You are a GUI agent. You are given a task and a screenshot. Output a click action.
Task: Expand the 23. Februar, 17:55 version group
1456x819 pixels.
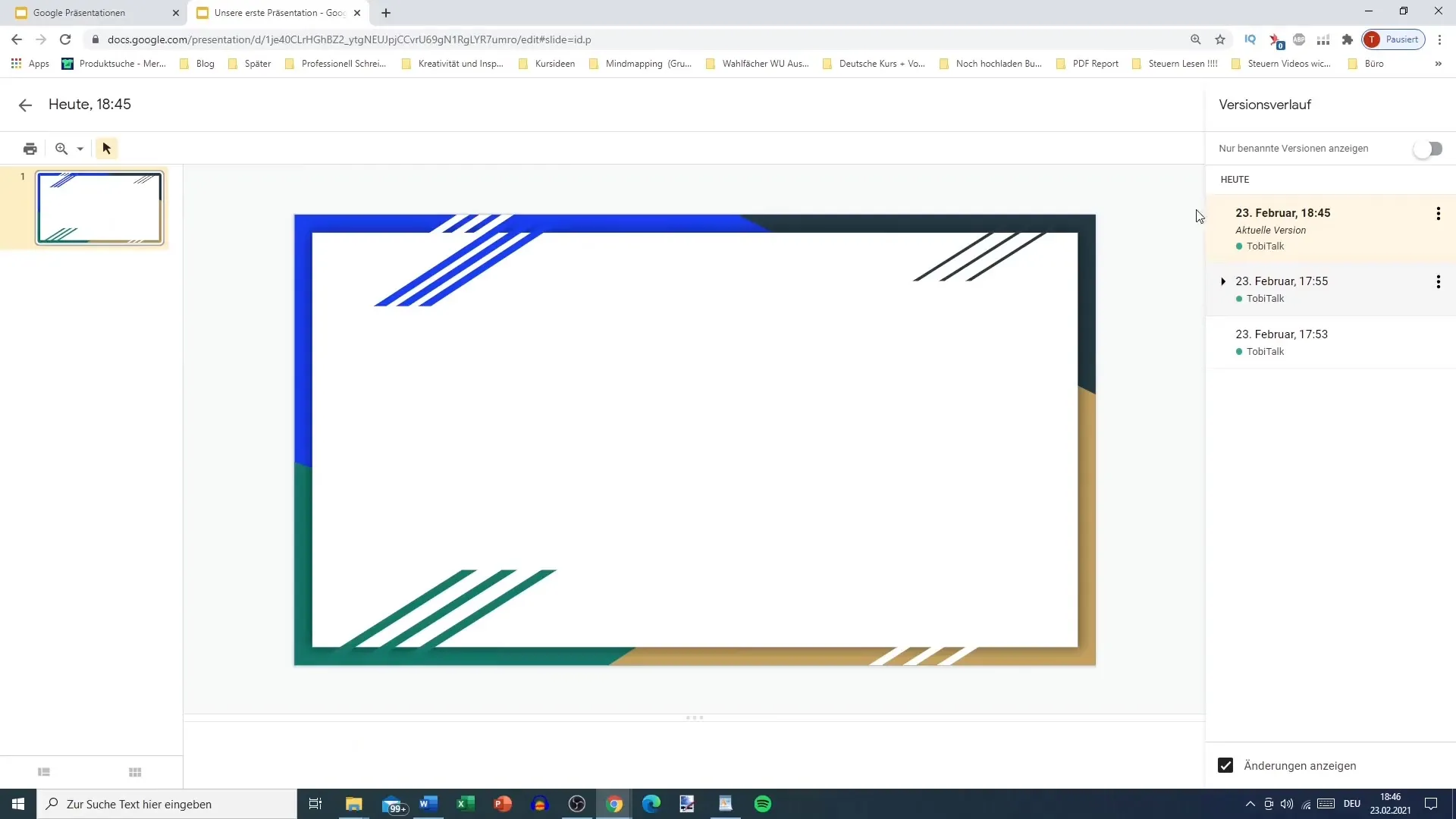click(1222, 282)
